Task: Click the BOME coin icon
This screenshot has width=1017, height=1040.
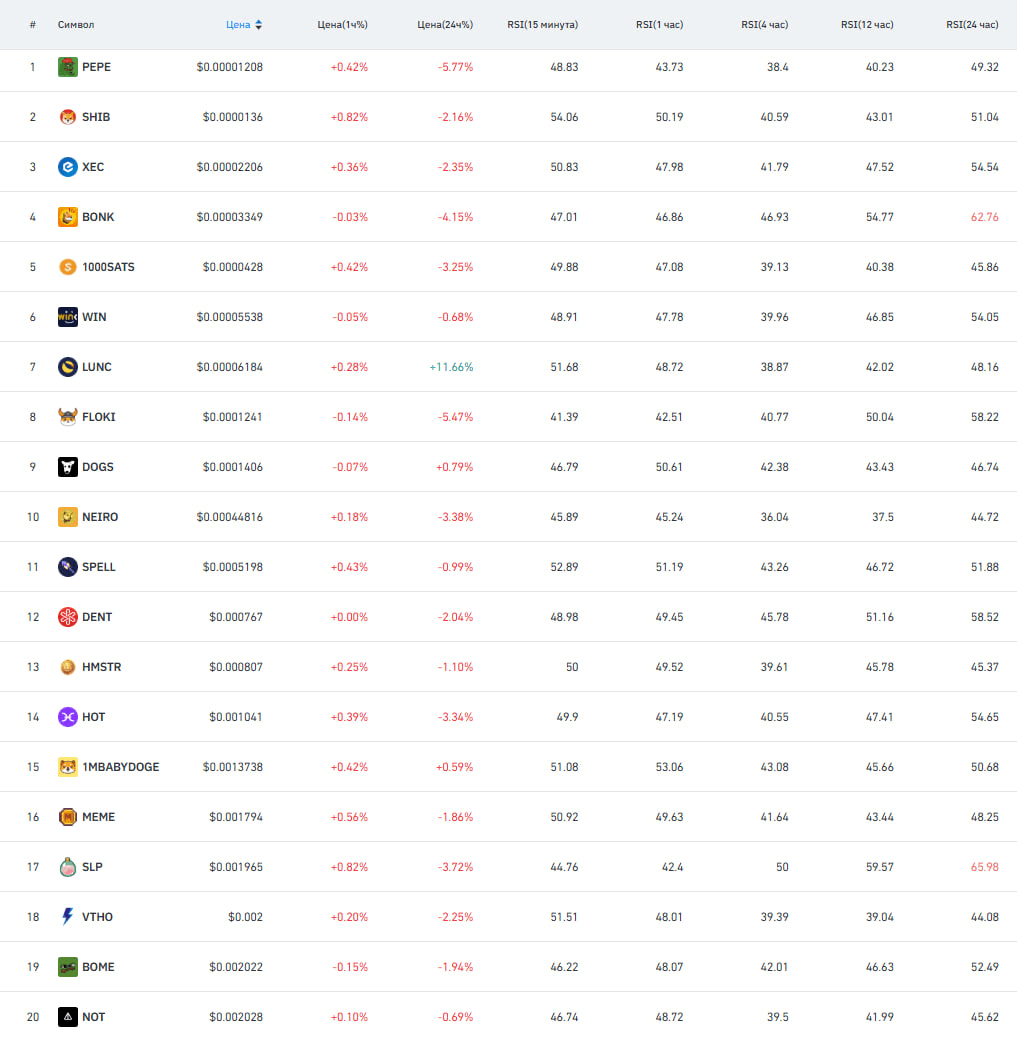Action: [x=68, y=967]
